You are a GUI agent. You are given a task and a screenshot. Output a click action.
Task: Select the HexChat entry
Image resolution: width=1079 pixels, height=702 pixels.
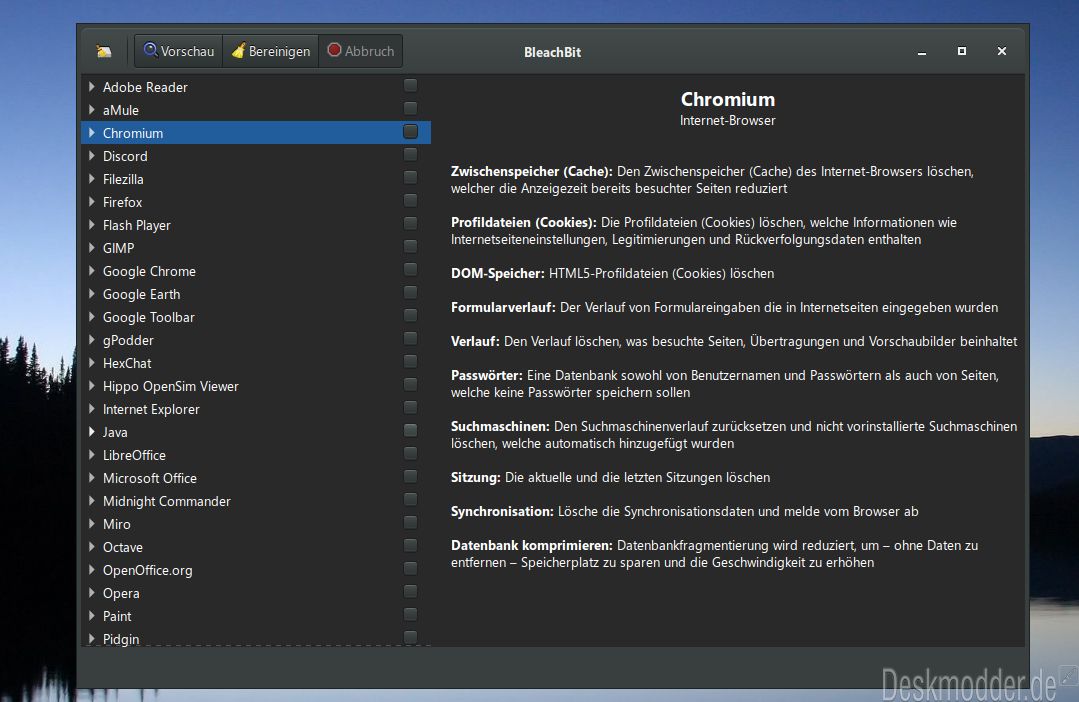pyautogui.click(x=256, y=363)
